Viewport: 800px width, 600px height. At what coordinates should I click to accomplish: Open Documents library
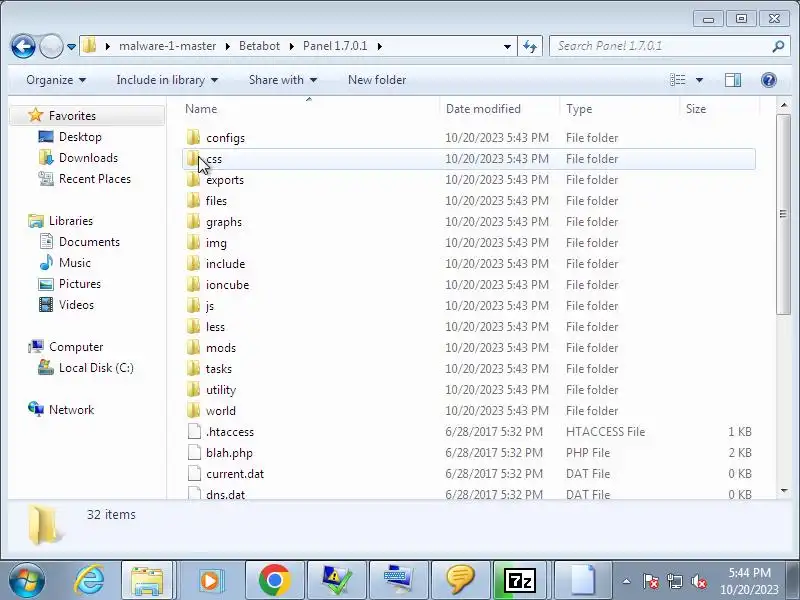(x=89, y=242)
